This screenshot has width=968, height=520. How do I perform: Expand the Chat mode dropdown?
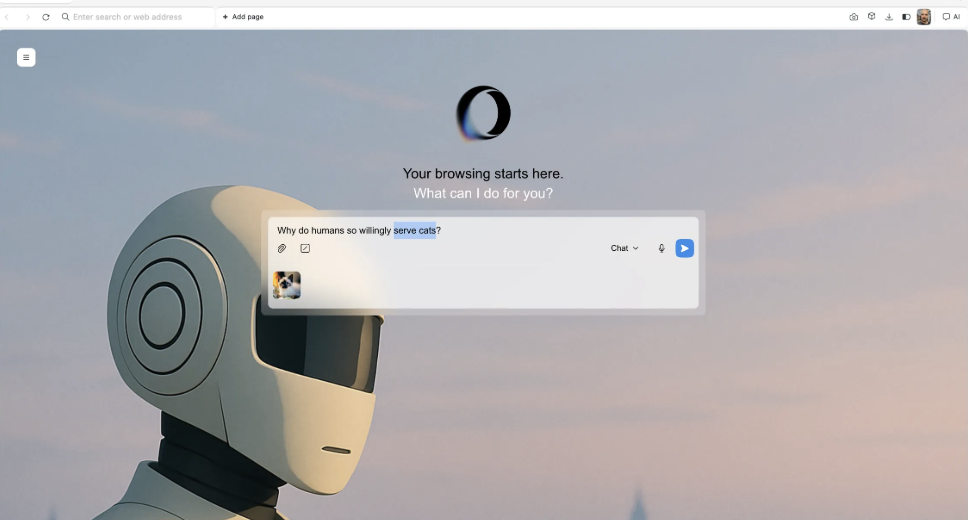pos(624,248)
